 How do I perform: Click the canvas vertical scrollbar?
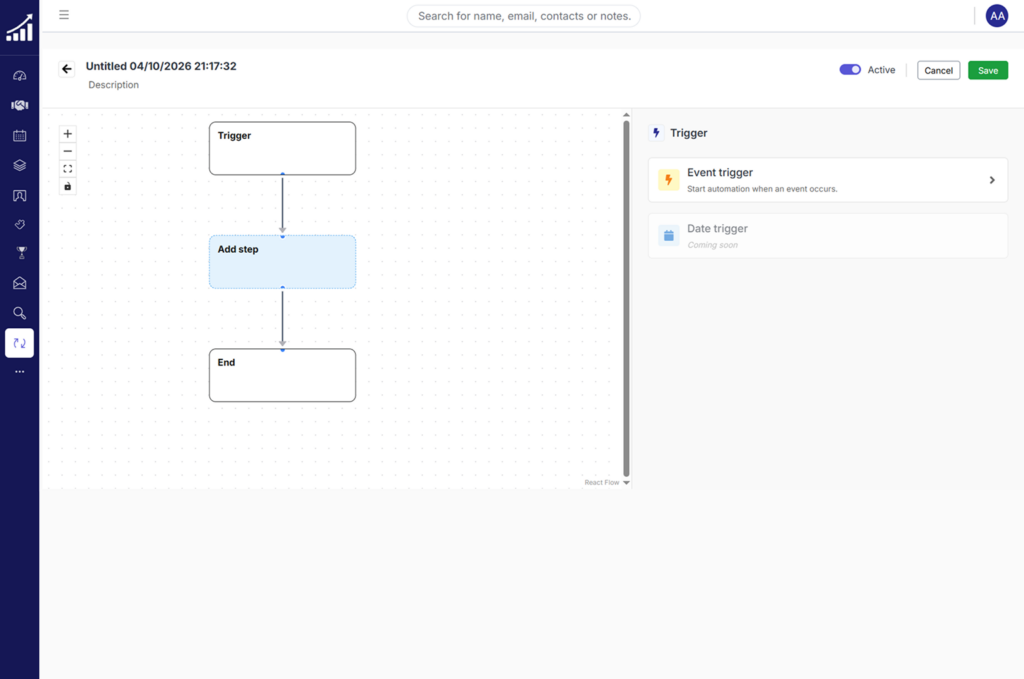[x=627, y=298]
